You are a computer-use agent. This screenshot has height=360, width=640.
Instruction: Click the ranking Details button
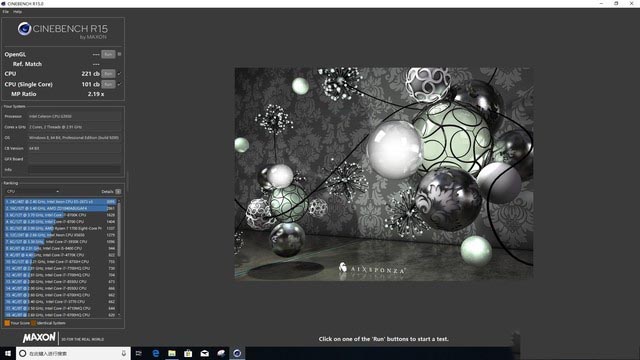[x=118, y=191]
